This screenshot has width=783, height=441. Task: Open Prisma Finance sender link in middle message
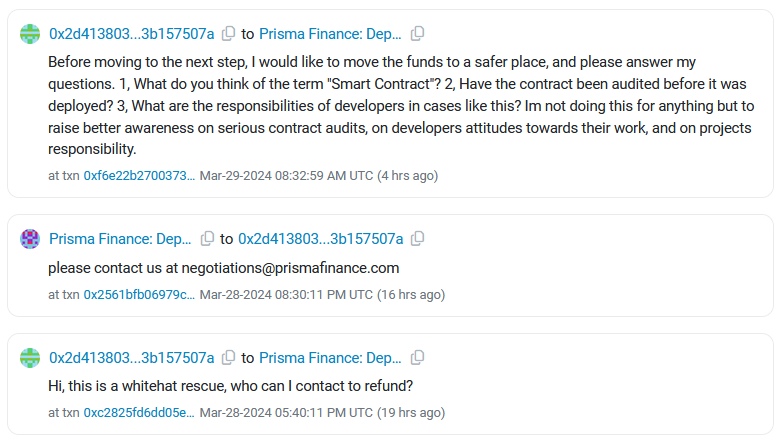point(120,239)
